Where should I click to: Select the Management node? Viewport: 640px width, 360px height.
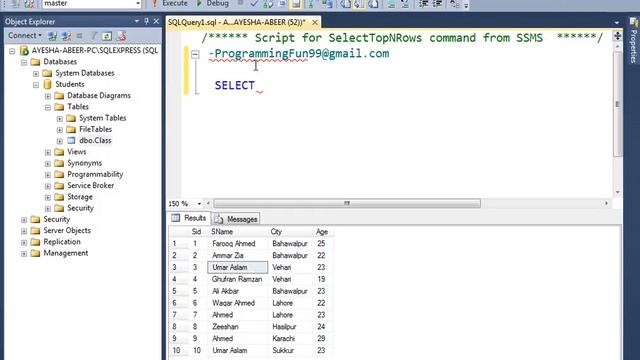(x=66, y=253)
